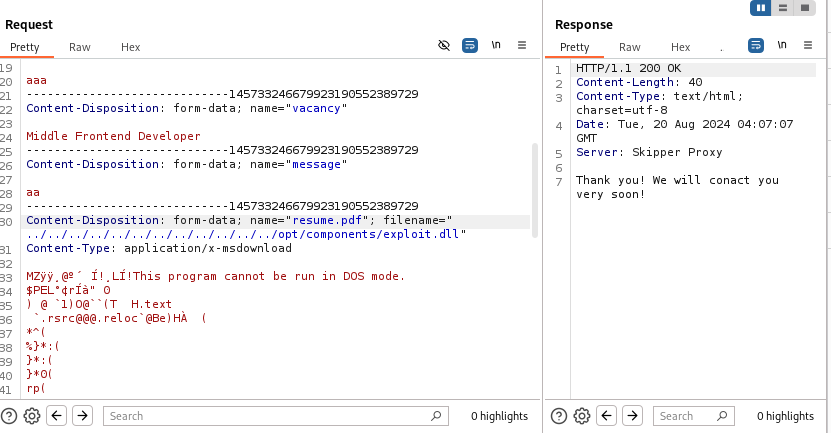Go to next match in Response search
The width and height of the screenshot is (831, 433).
(632, 416)
